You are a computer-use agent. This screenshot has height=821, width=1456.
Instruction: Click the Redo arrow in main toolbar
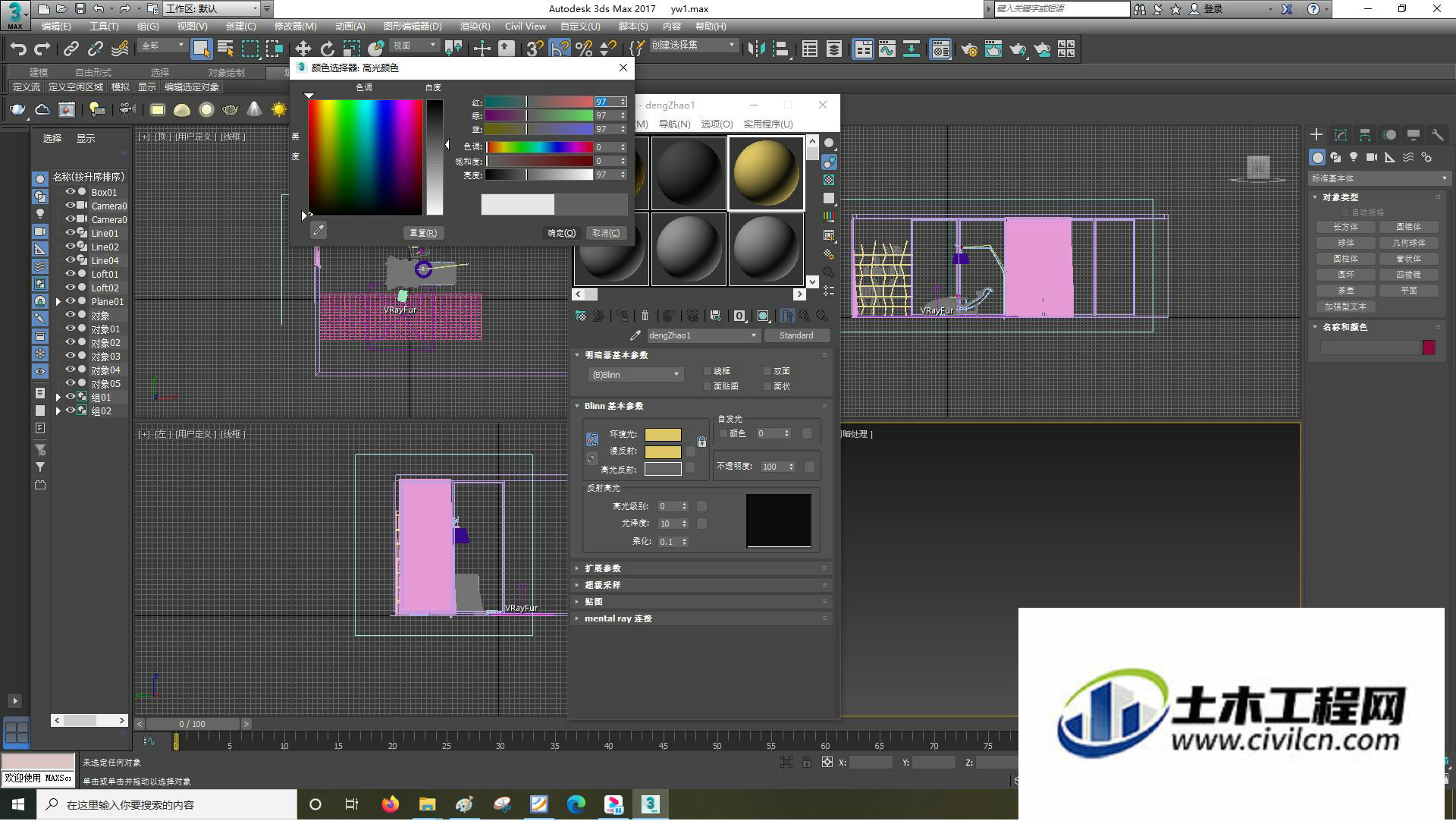(42, 49)
